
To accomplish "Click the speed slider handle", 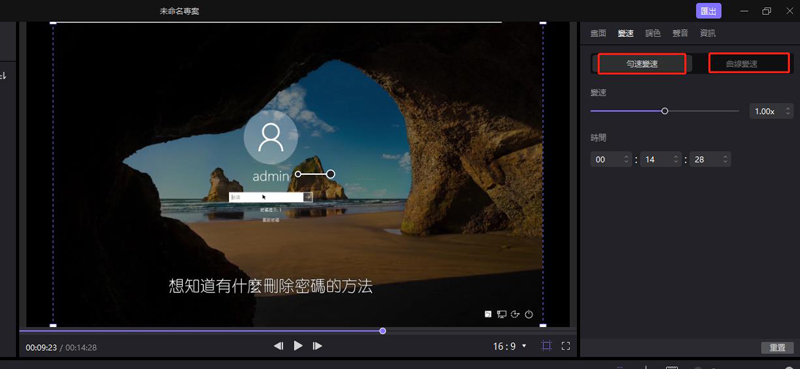I will (x=664, y=111).
